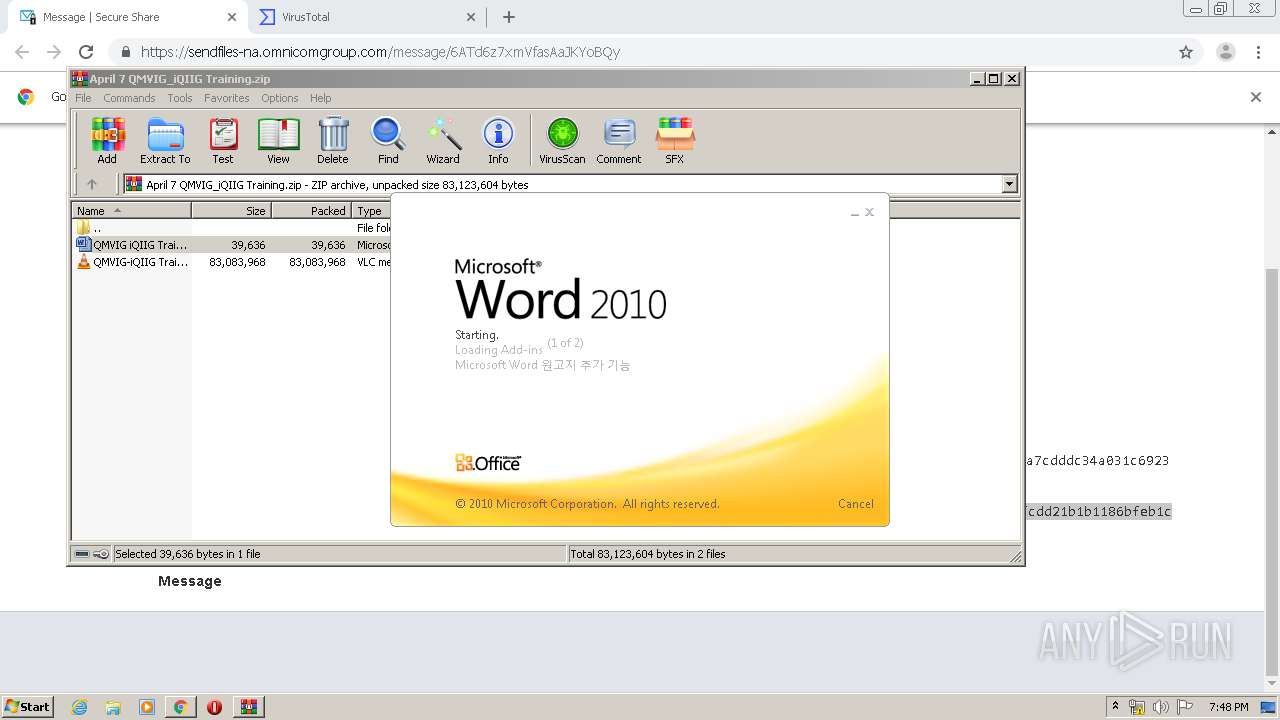Open the volume tray icon
The height and width of the screenshot is (720, 1280).
pyautogui.click(x=1160, y=707)
